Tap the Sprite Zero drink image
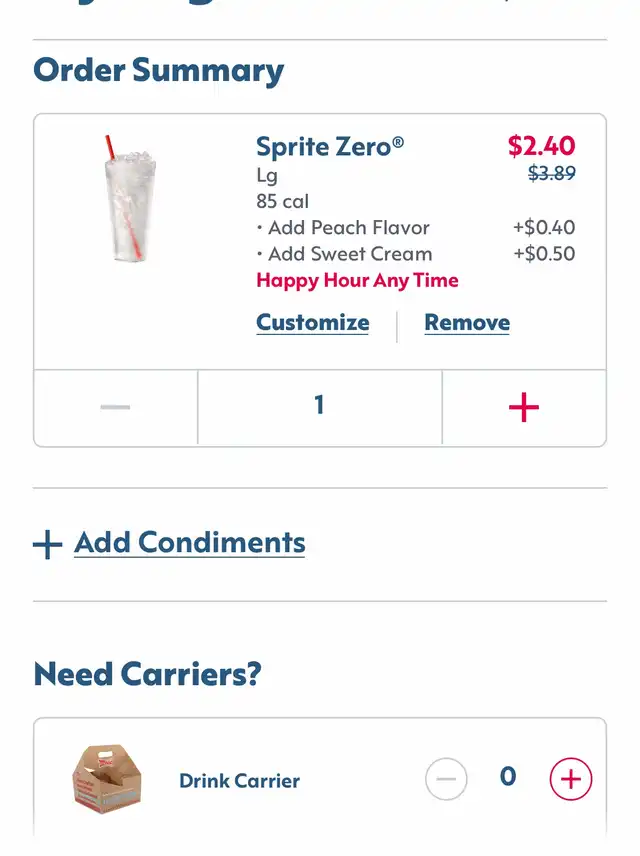This screenshot has width=640, height=856. pos(129,201)
